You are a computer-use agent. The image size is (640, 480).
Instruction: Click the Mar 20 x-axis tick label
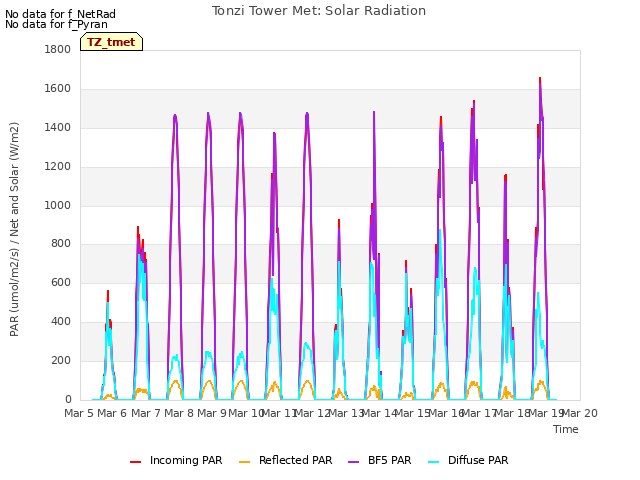(x=580, y=413)
